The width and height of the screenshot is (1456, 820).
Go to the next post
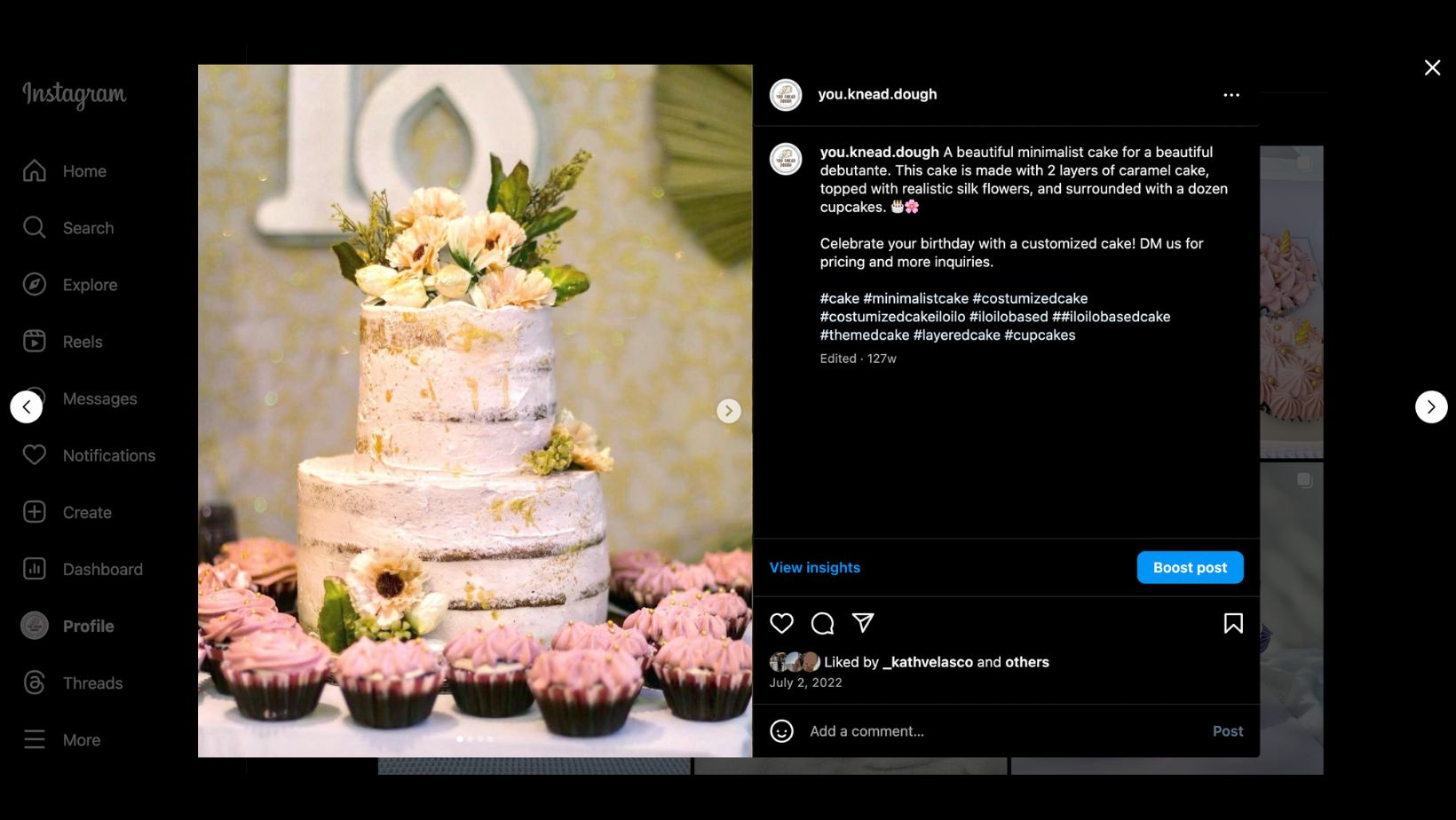1431,407
